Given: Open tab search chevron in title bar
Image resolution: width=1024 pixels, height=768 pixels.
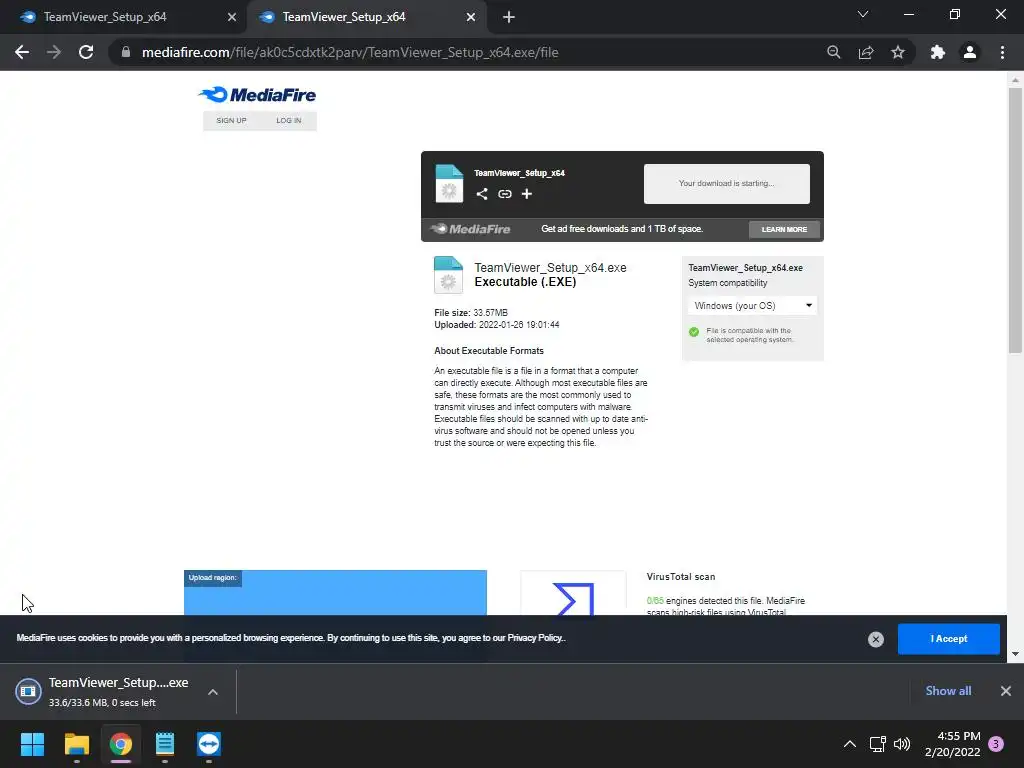Looking at the screenshot, I should pyautogui.click(x=863, y=14).
